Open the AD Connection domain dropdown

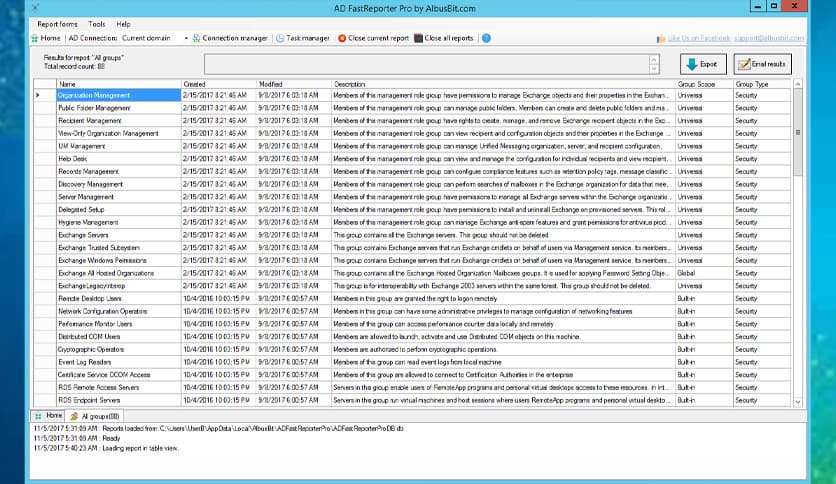186,38
